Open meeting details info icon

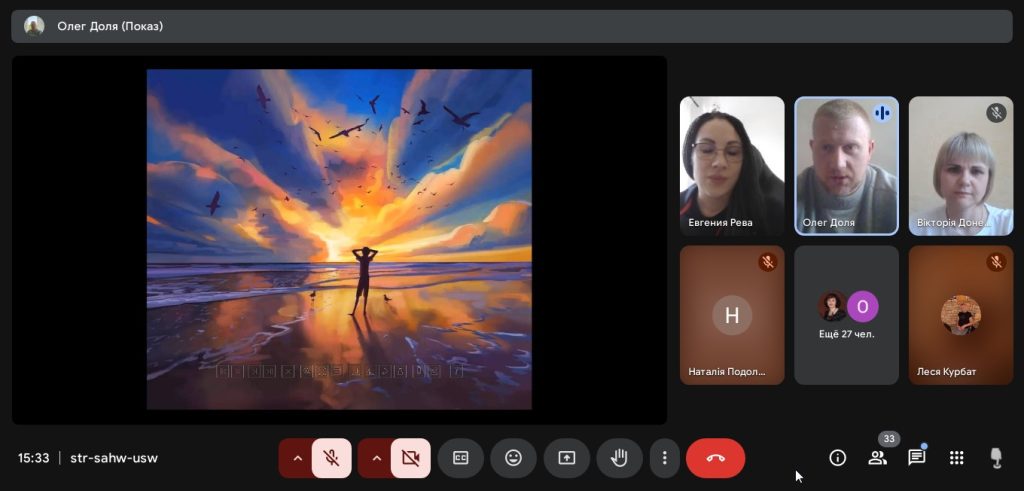click(x=837, y=458)
